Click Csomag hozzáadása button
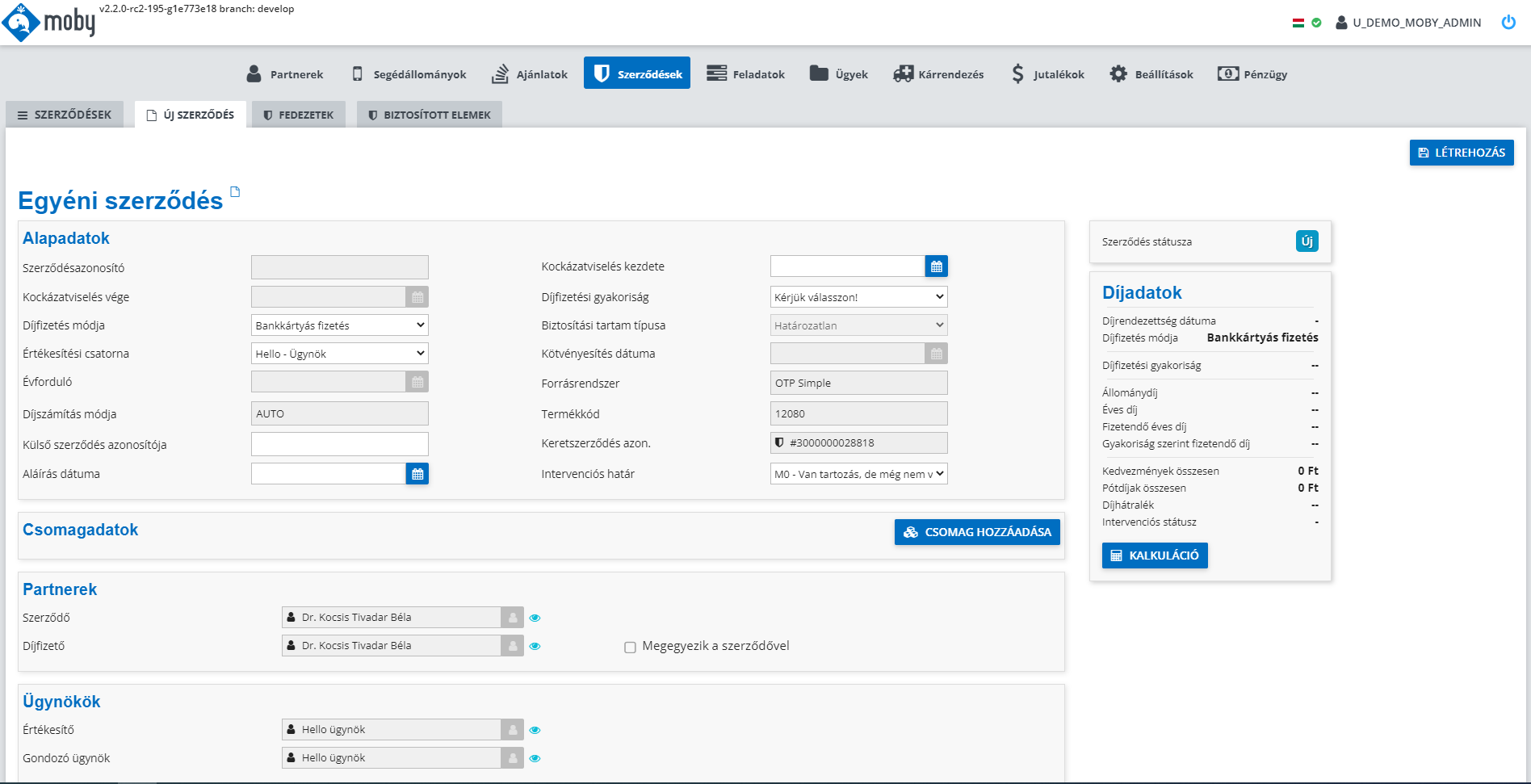Image resolution: width=1531 pixels, height=784 pixels. tap(977, 532)
